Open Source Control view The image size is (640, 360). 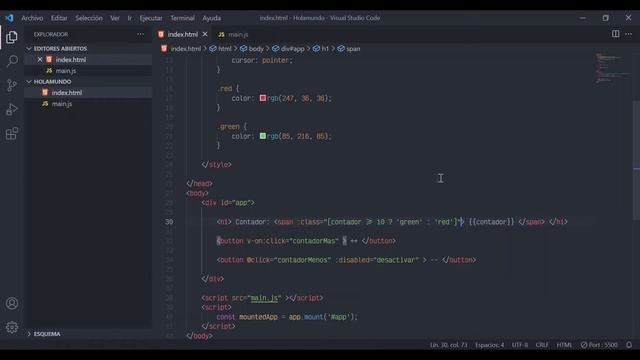coord(12,85)
